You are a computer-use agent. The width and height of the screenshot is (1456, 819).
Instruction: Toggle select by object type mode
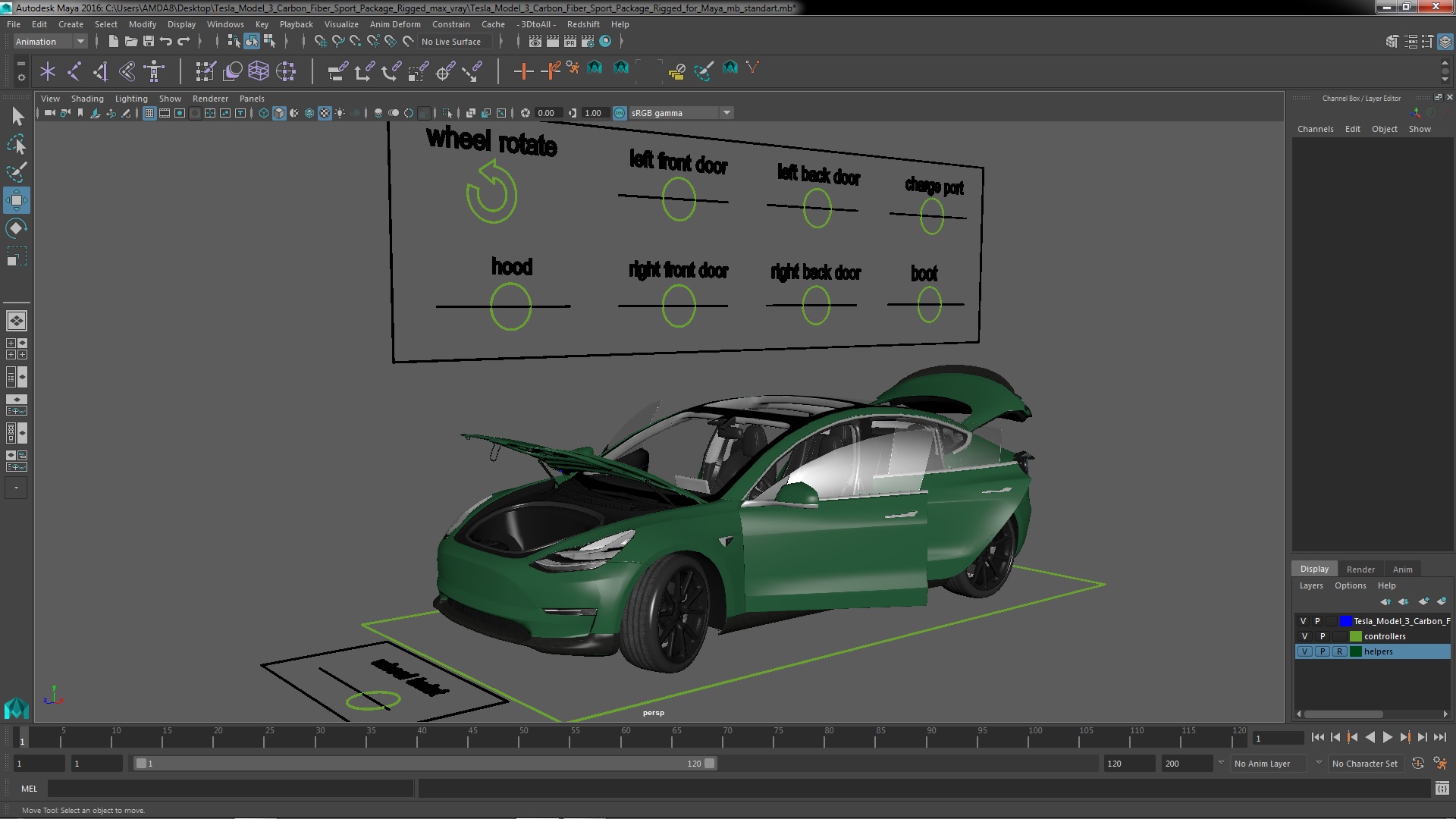(252, 42)
